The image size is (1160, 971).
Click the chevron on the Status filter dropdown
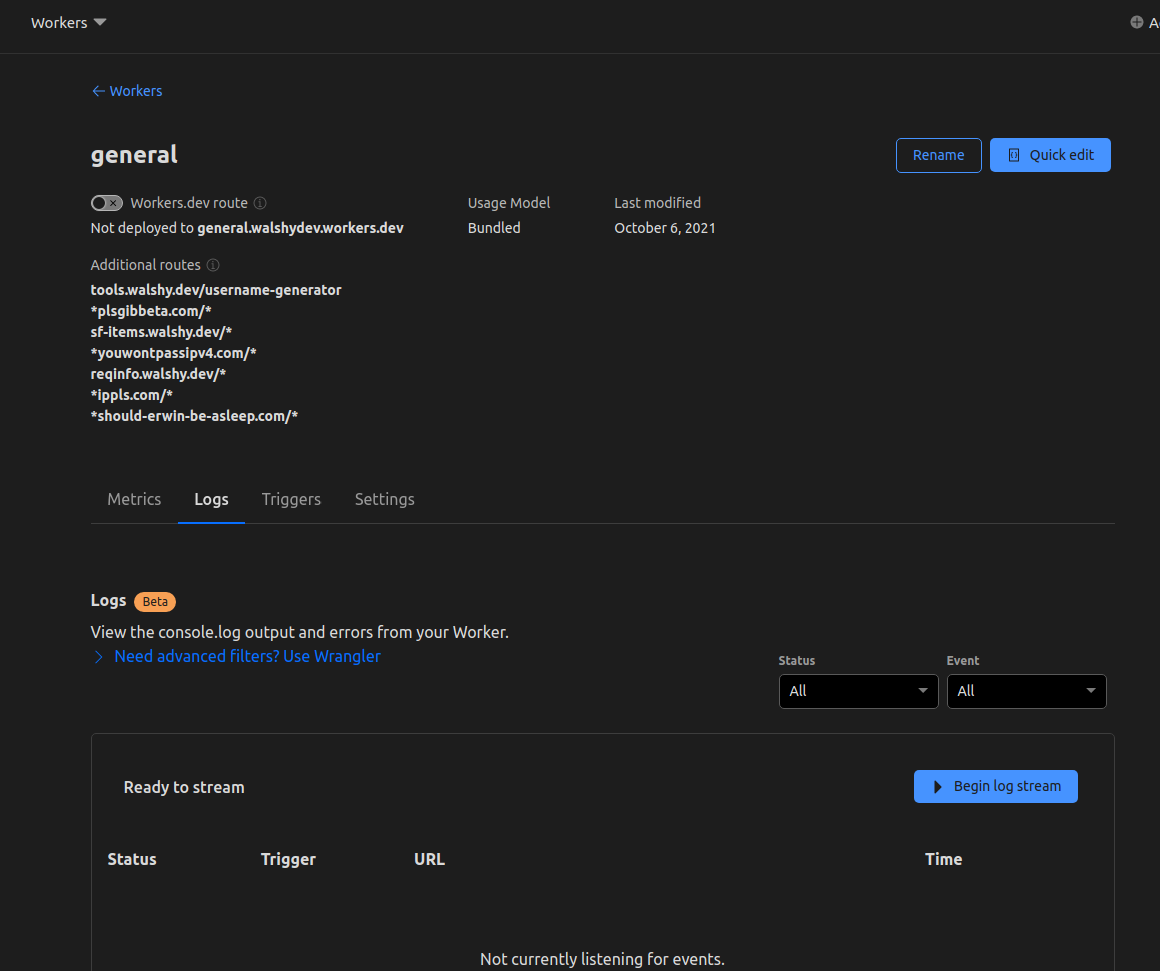tap(923, 691)
